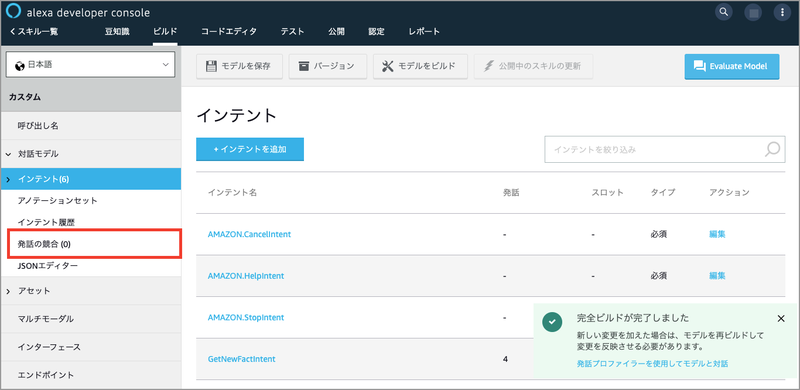The height and width of the screenshot is (390, 800).
Task: Open the レポート tab
Action: click(x=424, y=32)
